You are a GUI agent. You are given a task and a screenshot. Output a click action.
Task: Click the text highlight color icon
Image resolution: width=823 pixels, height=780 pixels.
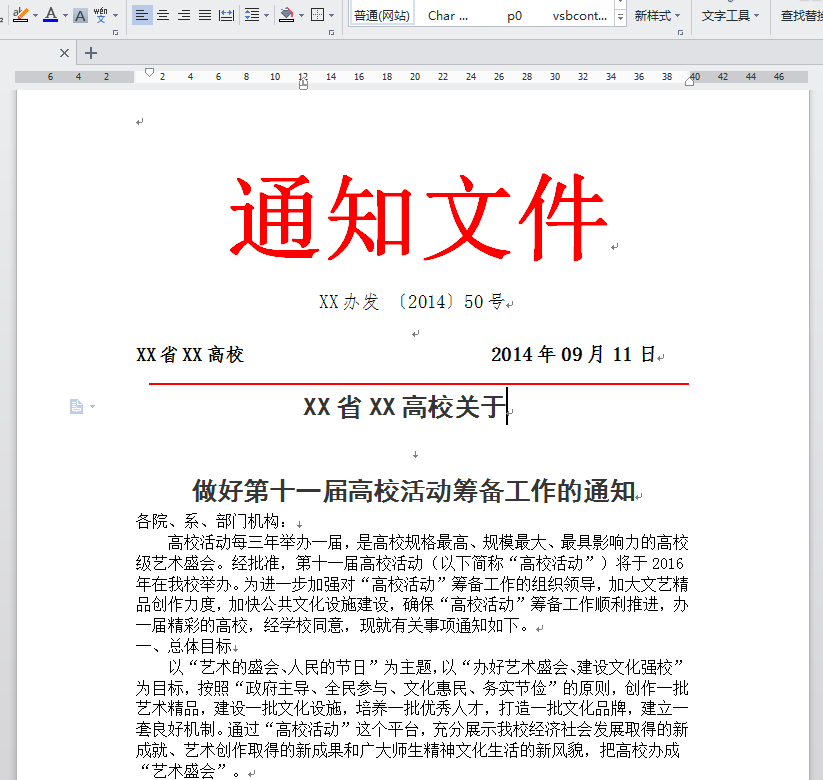20,15
